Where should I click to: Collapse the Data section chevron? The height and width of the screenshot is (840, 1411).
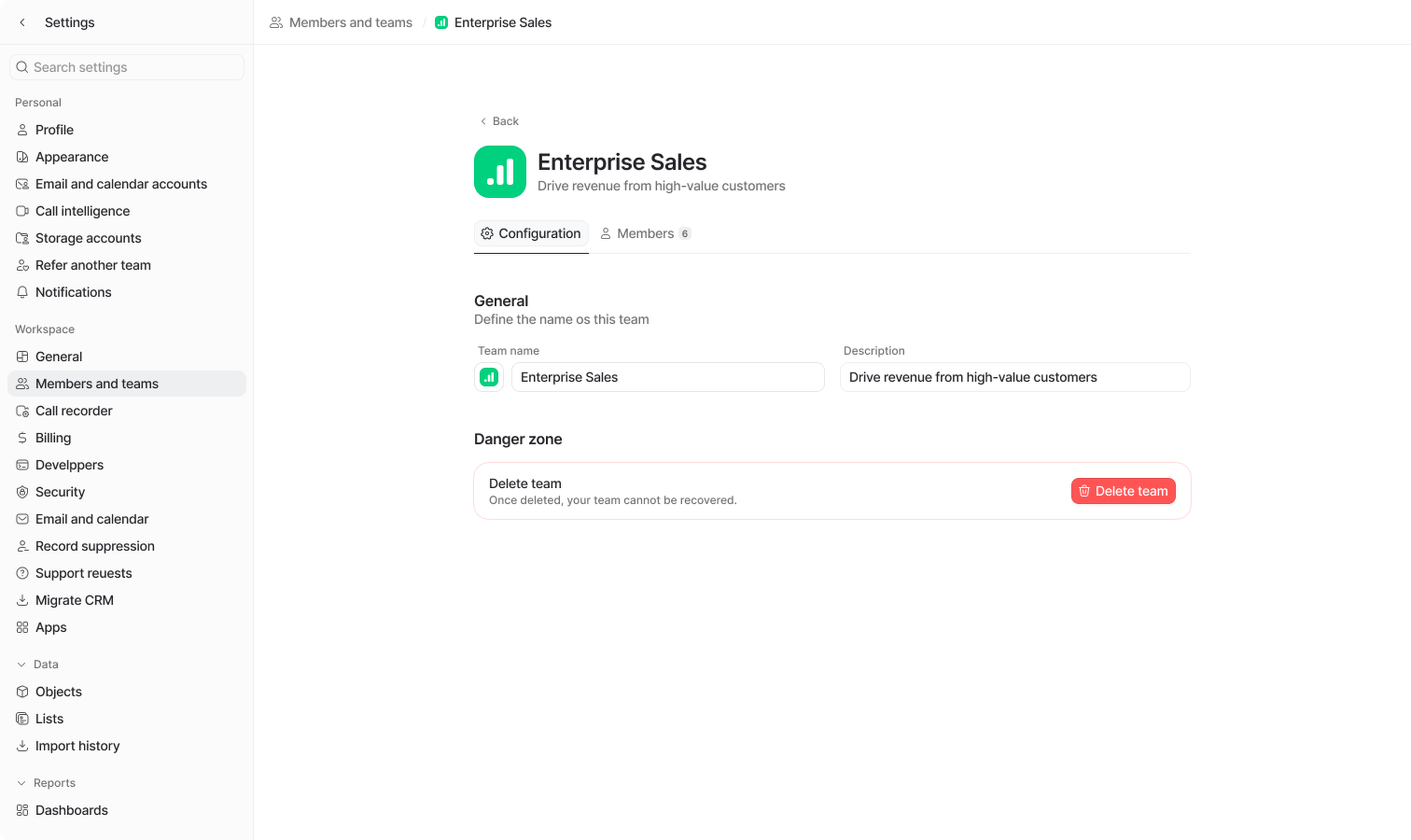point(22,664)
